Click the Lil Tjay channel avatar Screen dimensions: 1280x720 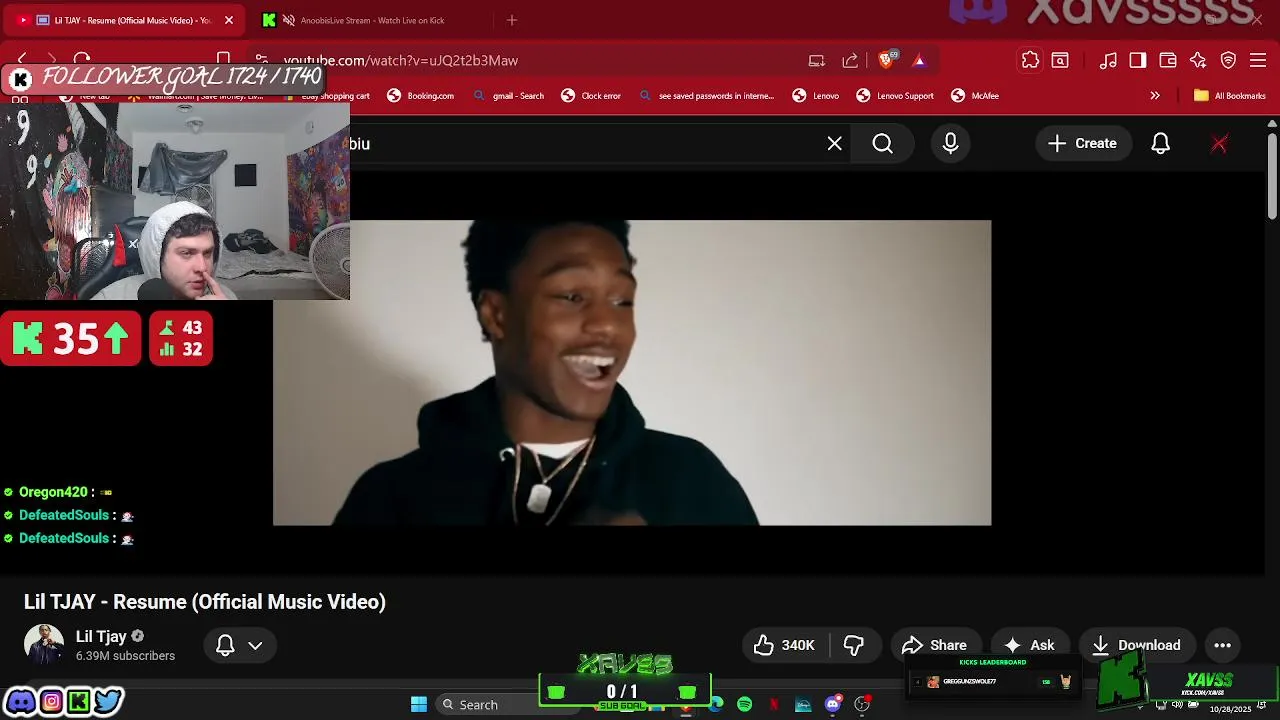click(x=44, y=645)
